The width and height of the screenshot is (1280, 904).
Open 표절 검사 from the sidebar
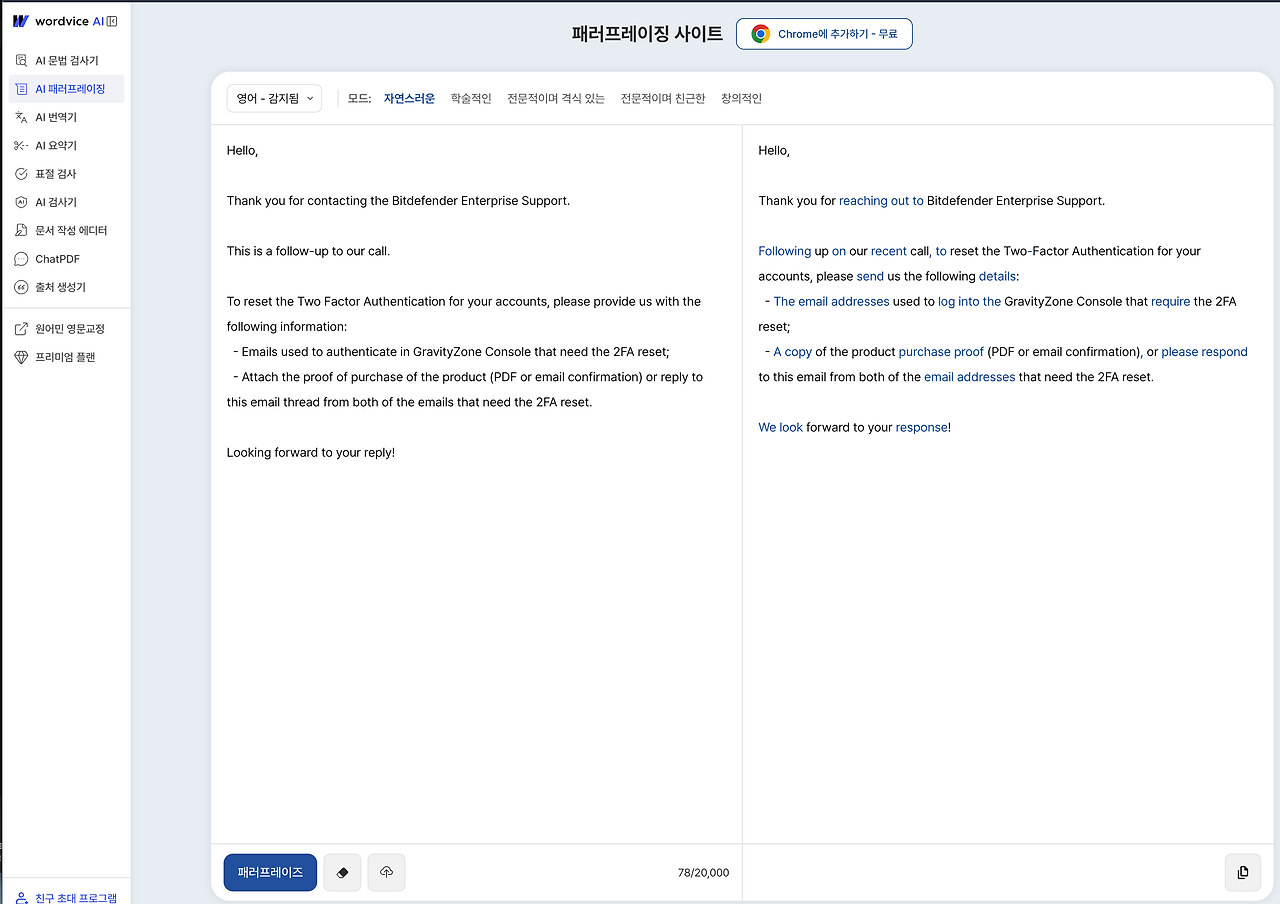point(66,174)
